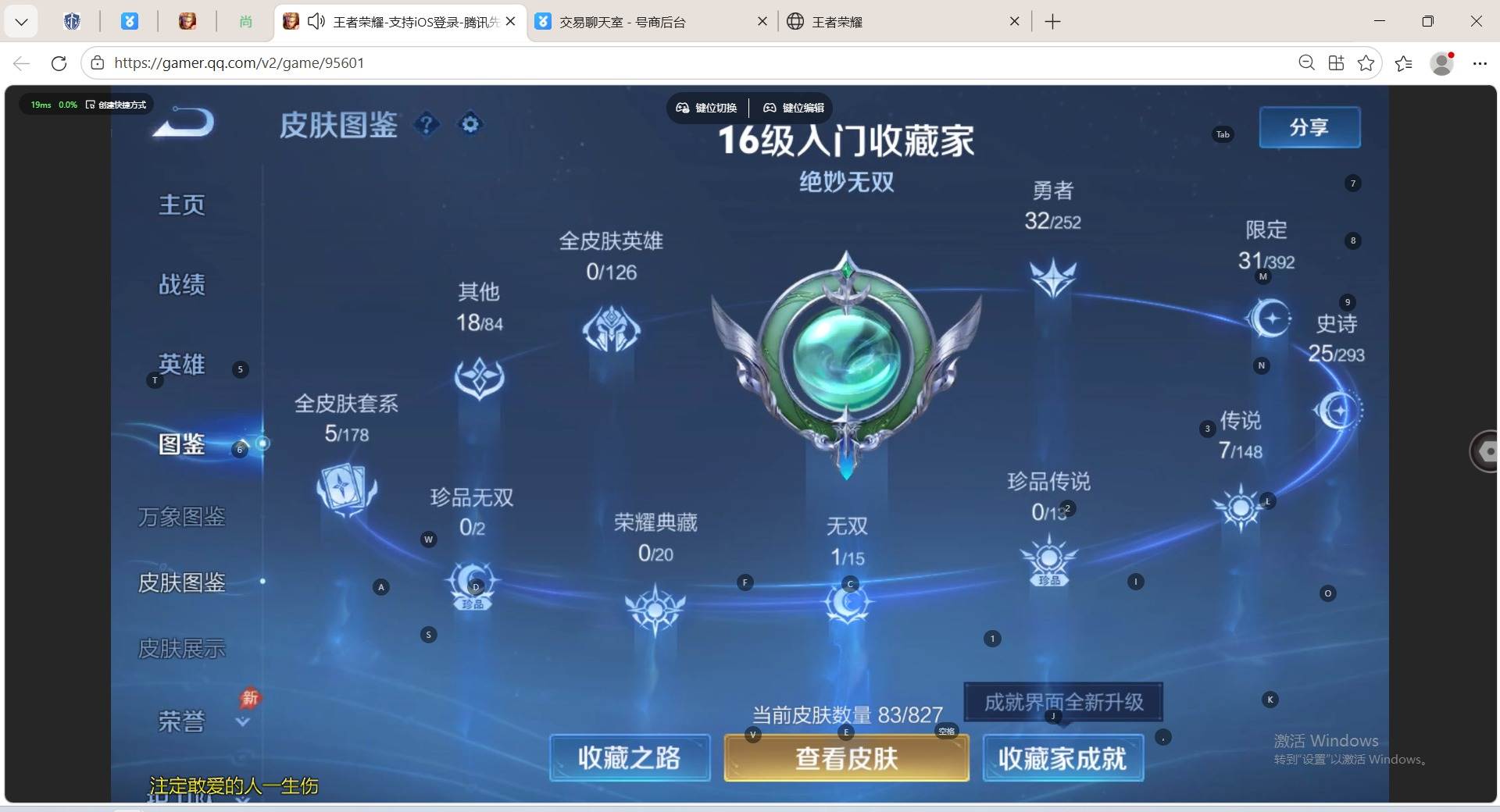Open 键位编辑 key mapping editor

[x=794, y=108]
